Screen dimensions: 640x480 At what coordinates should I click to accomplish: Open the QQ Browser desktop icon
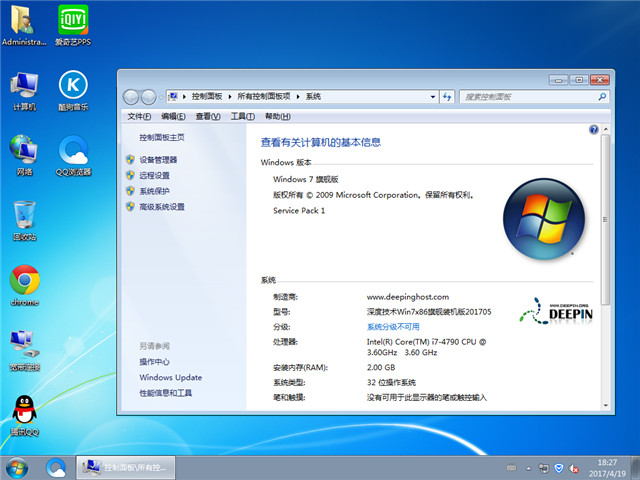point(73,156)
